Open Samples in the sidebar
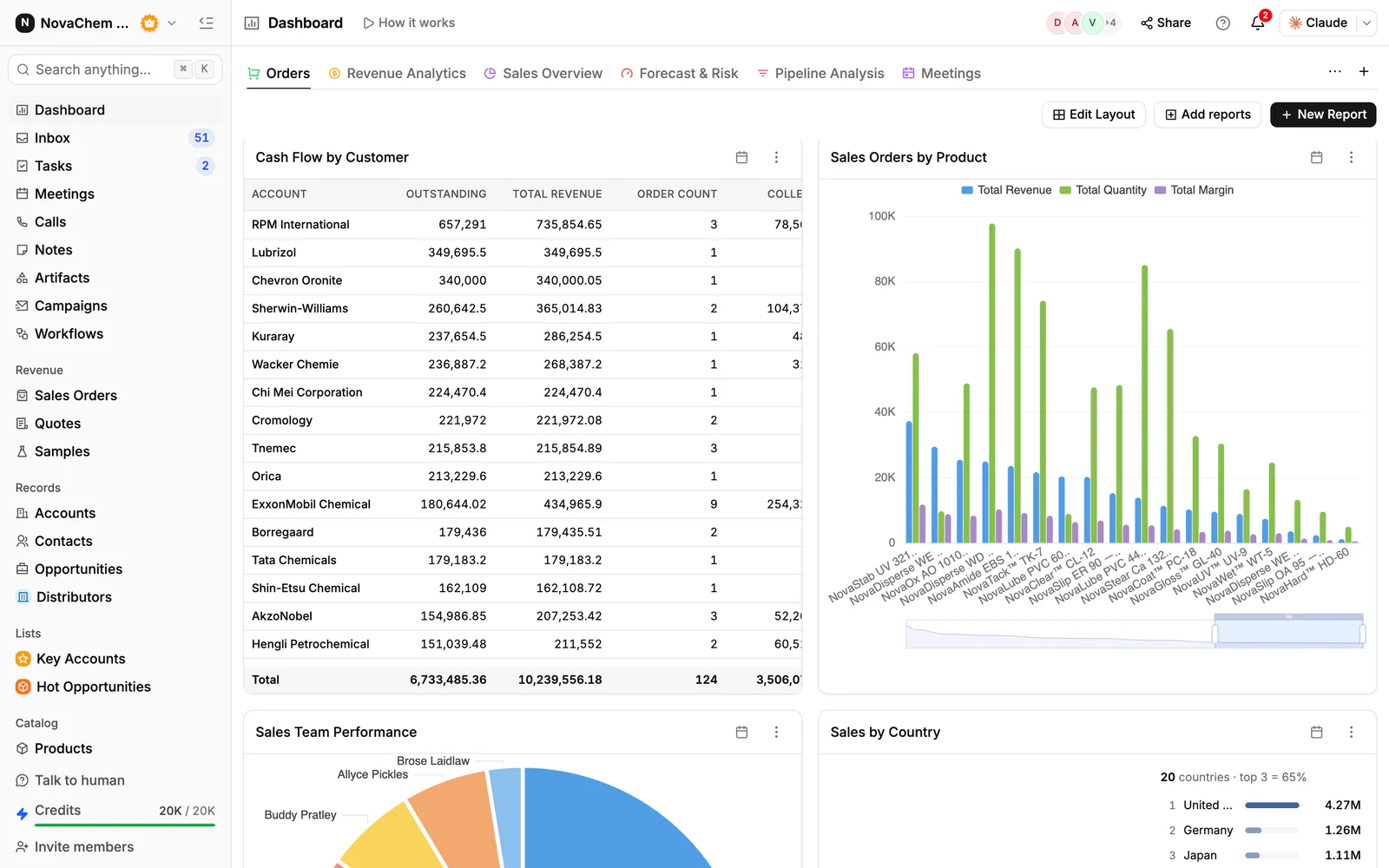Image resolution: width=1389 pixels, height=868 pixels. [115, 451]
